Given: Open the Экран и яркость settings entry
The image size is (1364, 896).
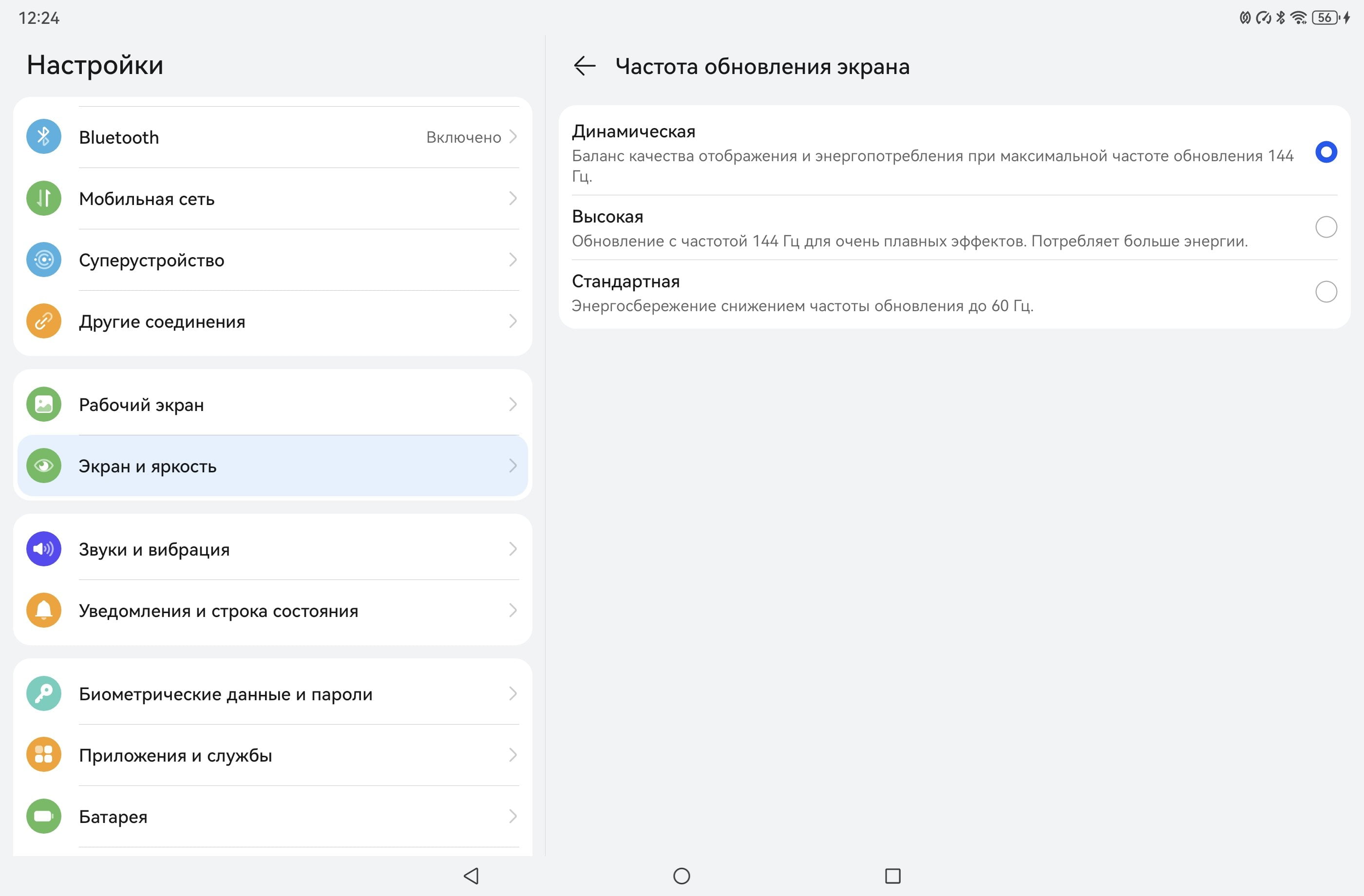Looking at the screenshot, I should tap(273, 466).
